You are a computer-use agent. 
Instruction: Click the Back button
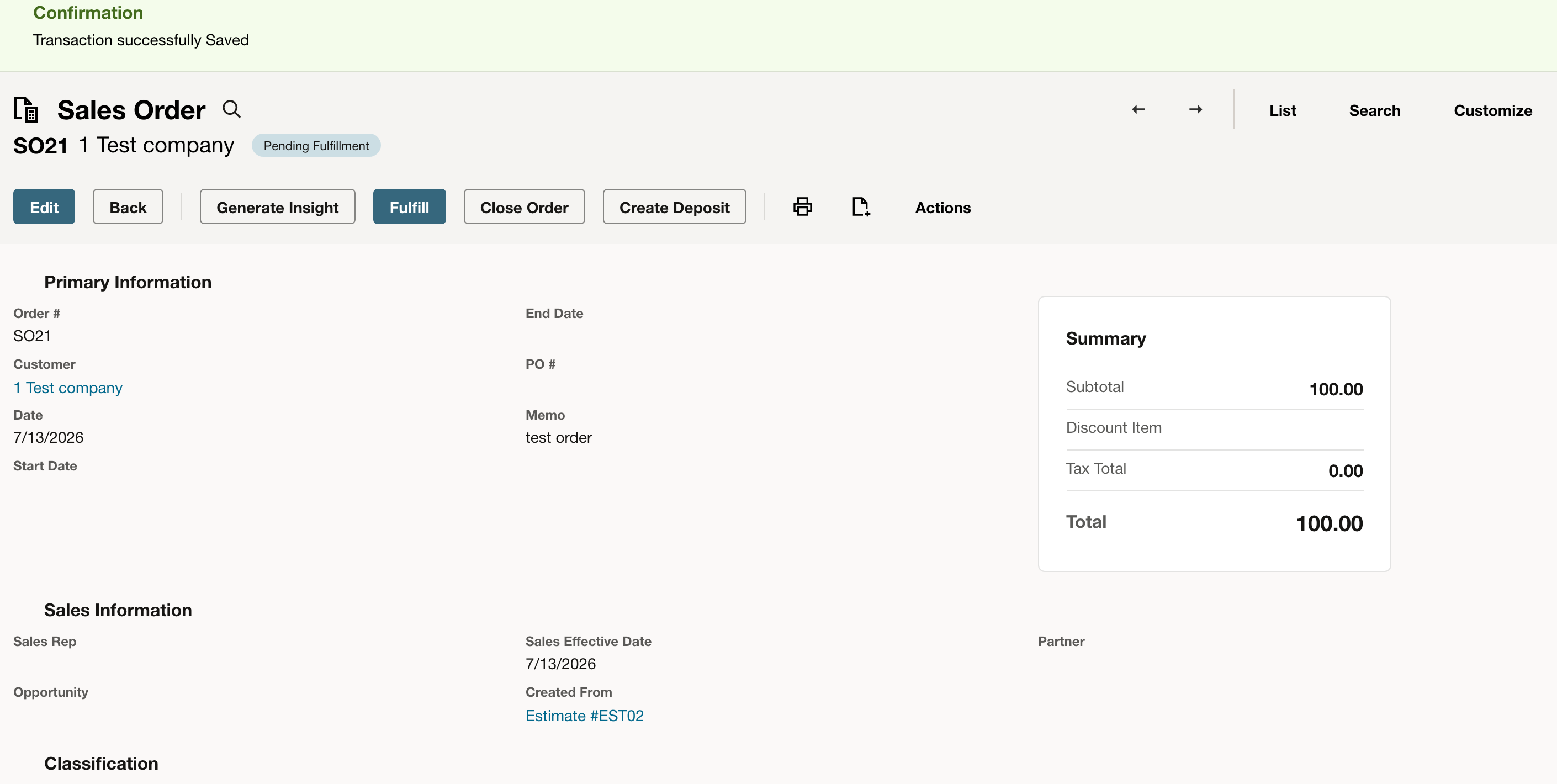(x=128, y=206)
